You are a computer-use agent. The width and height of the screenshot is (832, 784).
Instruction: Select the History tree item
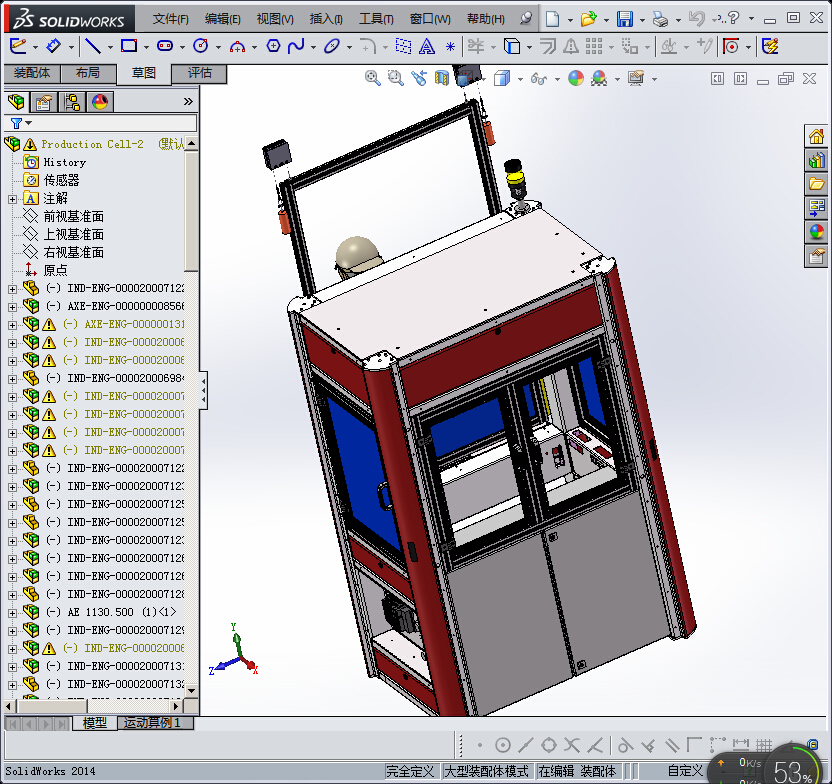64,162
